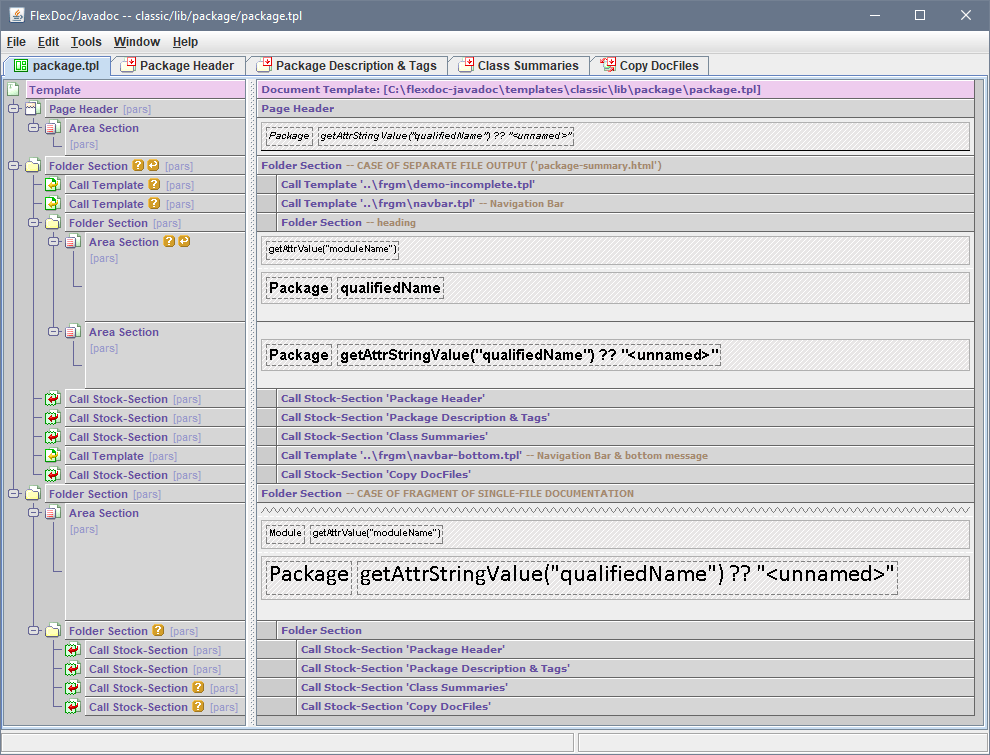Collapse the bottom-most Folder Section node
This screenshot has height=755, width=990.
(x=34, y=631)
